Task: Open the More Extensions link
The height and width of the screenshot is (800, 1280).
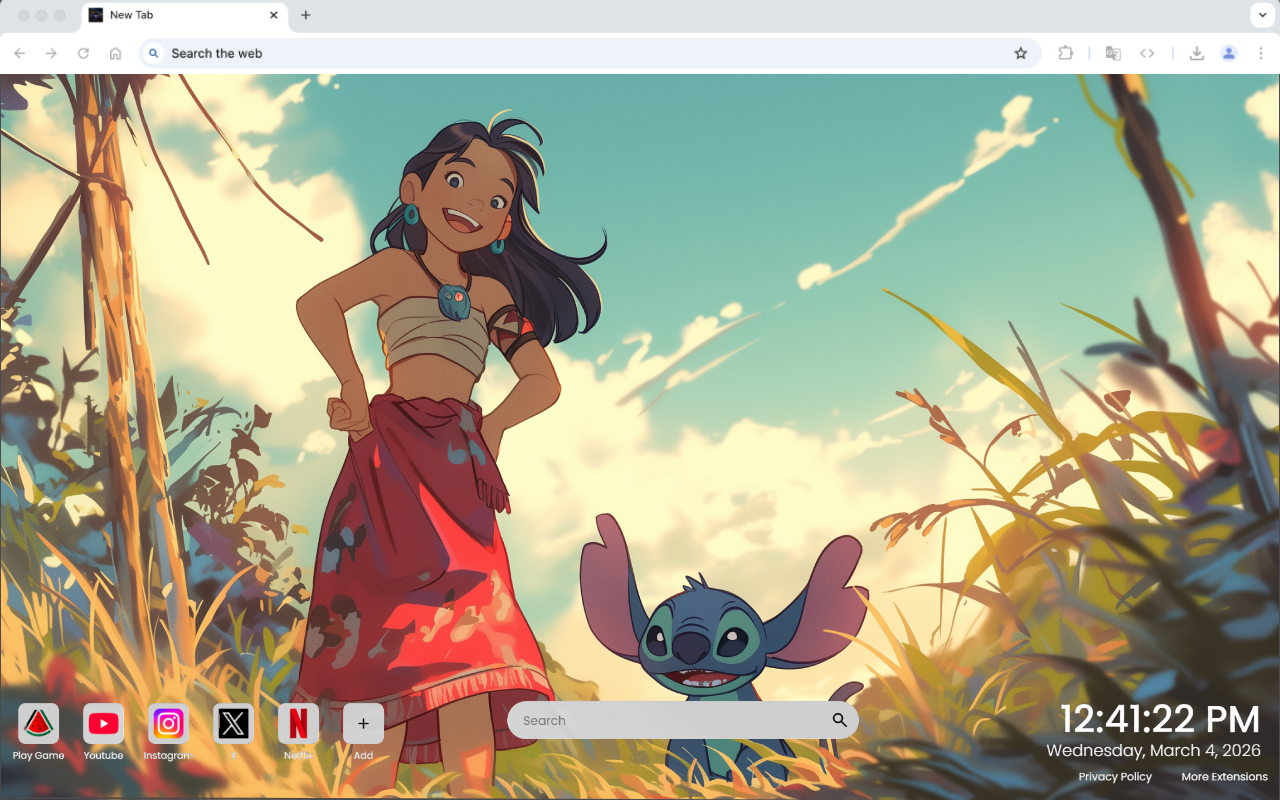Action: click(1224, 776)
